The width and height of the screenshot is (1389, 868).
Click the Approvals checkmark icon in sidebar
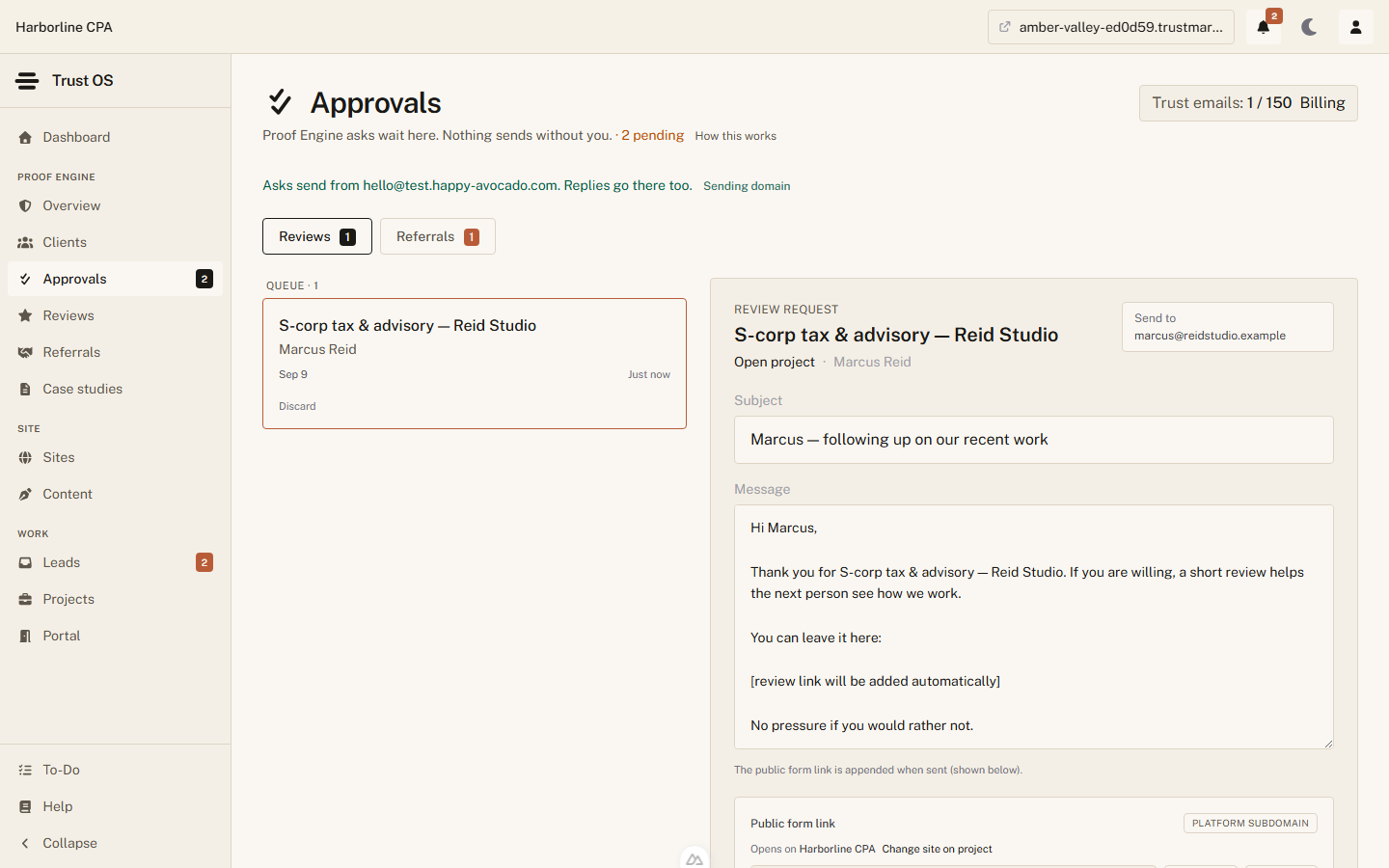pos(25,280)
